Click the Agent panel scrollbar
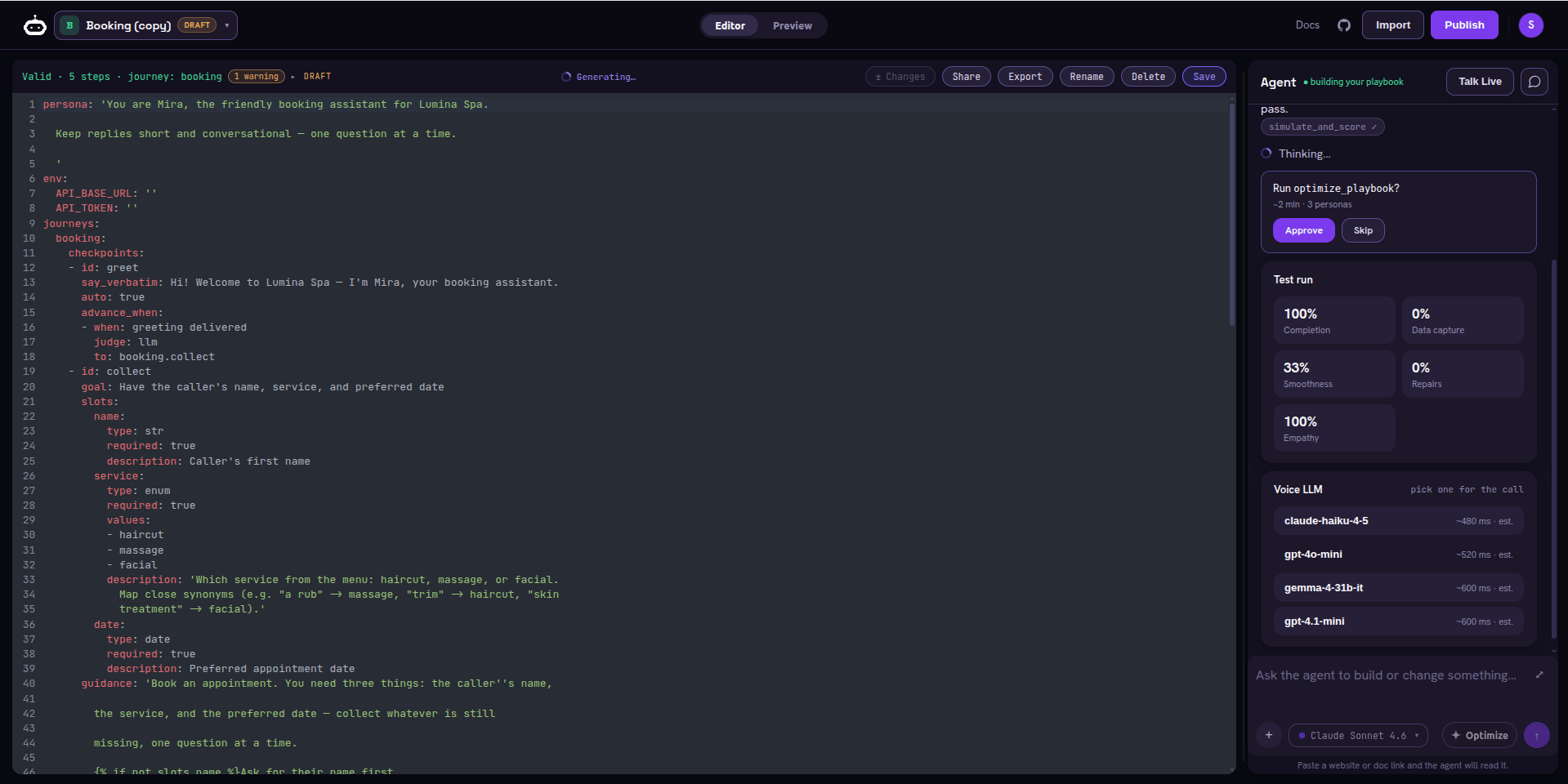This screenshot has width=1568, height=784. click(1554, 449)
